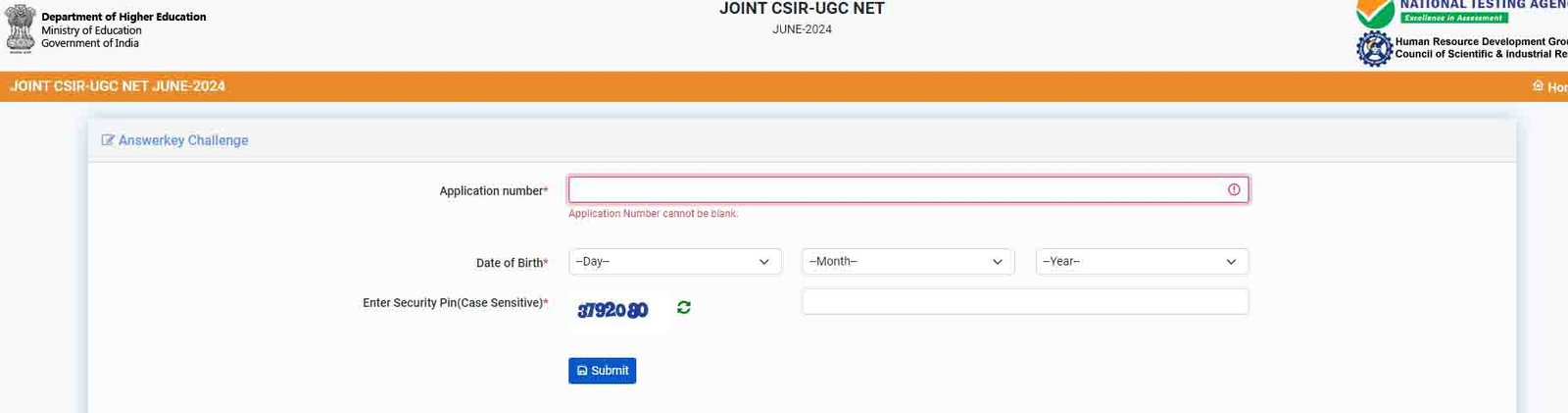
Task: Click the Home icon in orange bar
Action: [x=1538, y=86]
